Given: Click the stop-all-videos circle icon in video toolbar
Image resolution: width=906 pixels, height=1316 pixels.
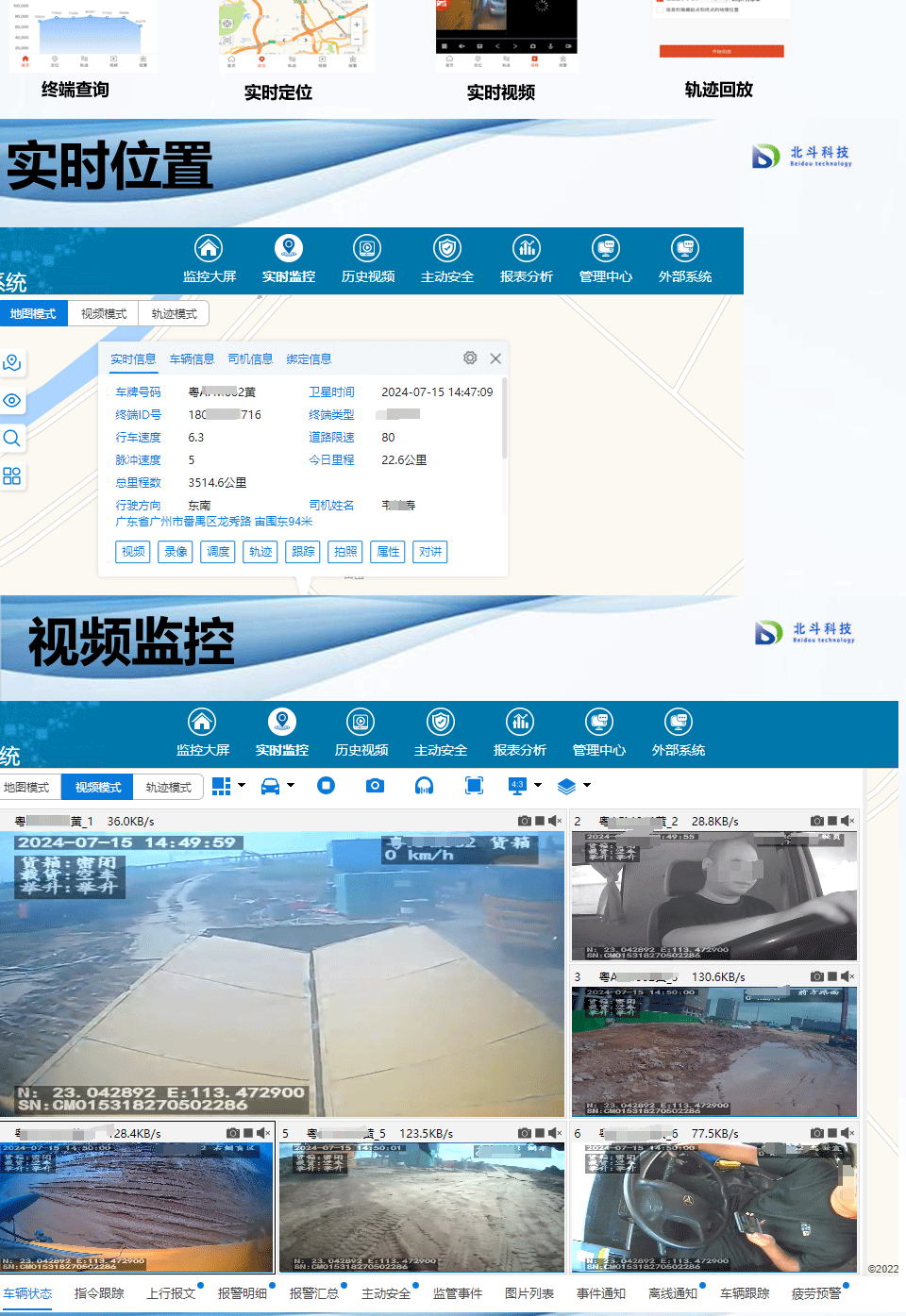Looking at the screenshot, I should point(327,786).
